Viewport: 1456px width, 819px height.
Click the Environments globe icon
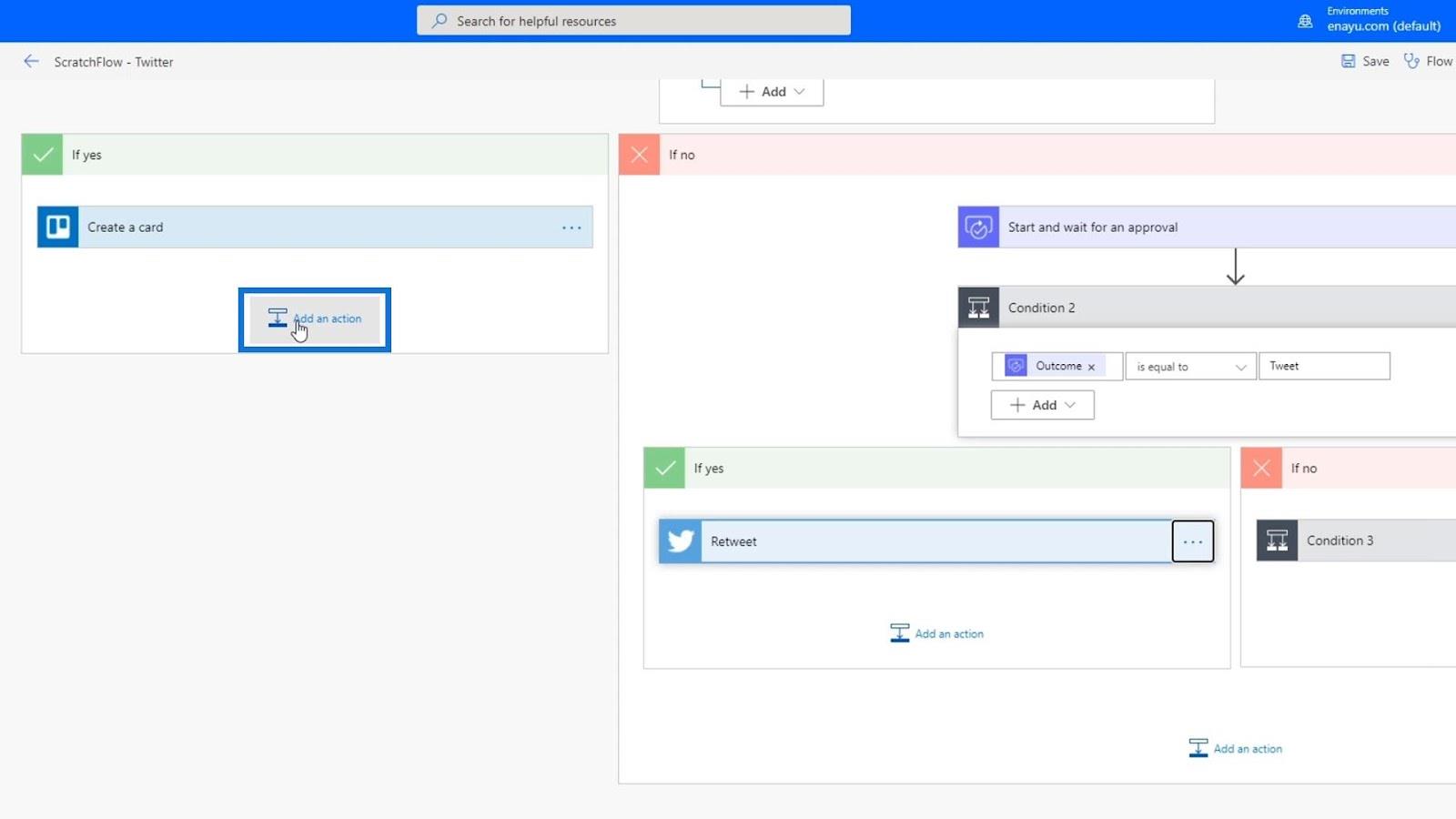pos(1305,20)
